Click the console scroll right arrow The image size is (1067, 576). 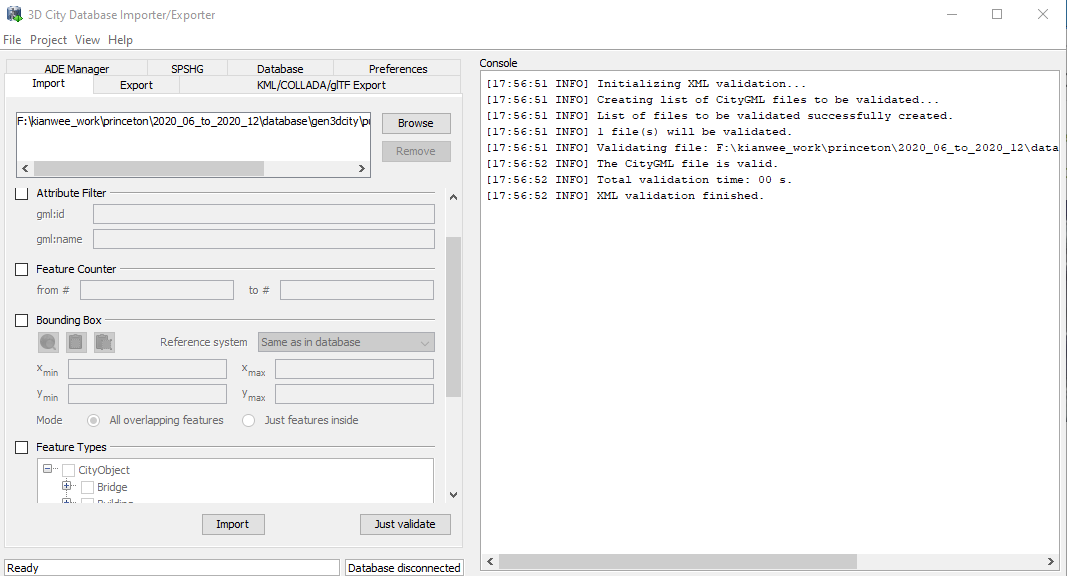(x=1051, y=562)
